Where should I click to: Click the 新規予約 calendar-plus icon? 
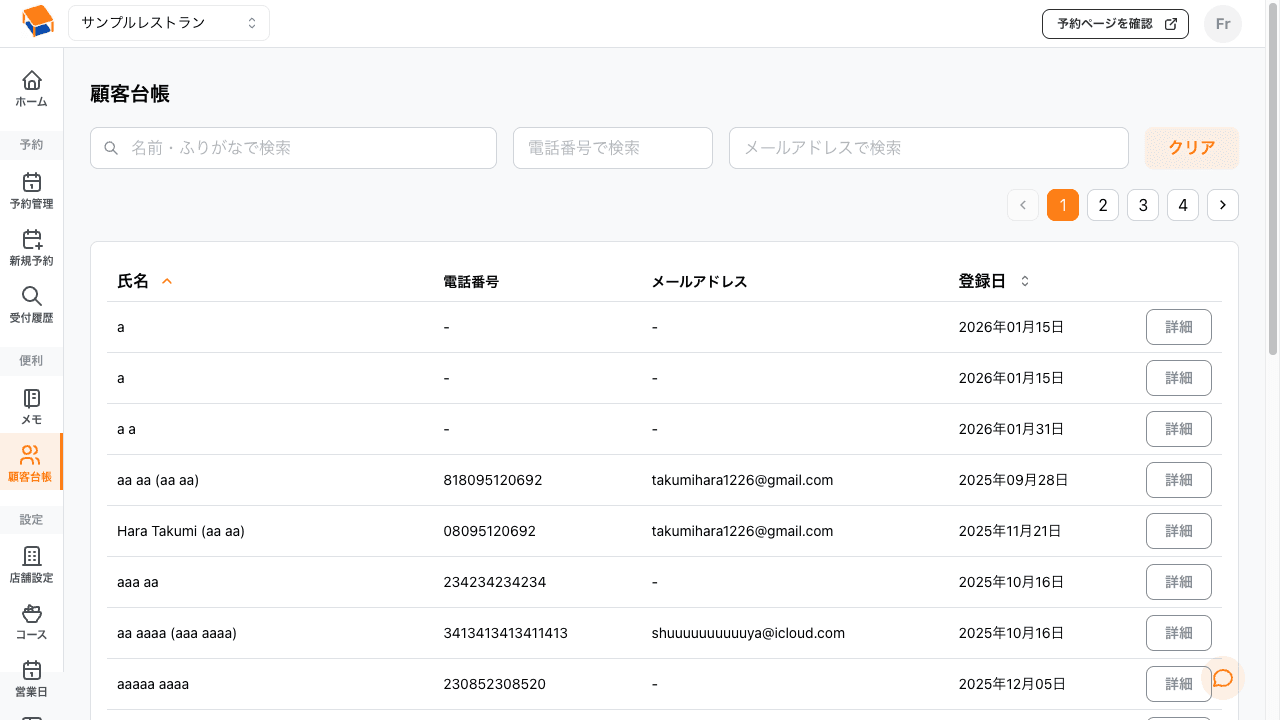click(x=32, y=240)
